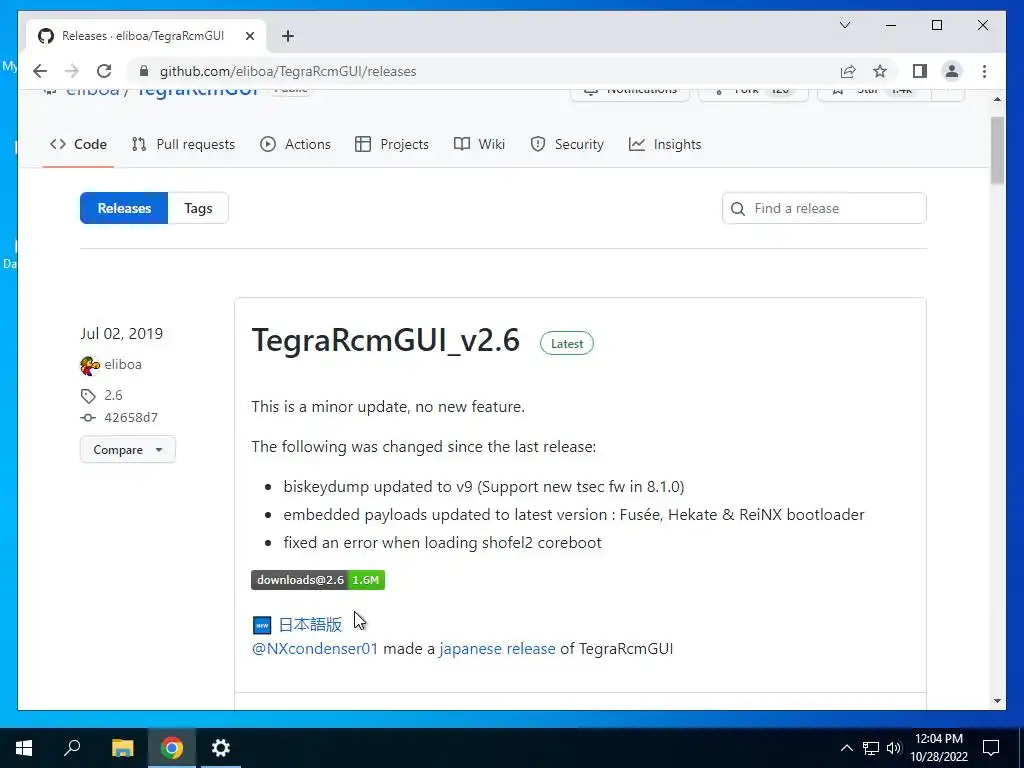Open the taskbar clock and date
Image resolution: width=1024 pixels, height=768 pixels.
938,748
